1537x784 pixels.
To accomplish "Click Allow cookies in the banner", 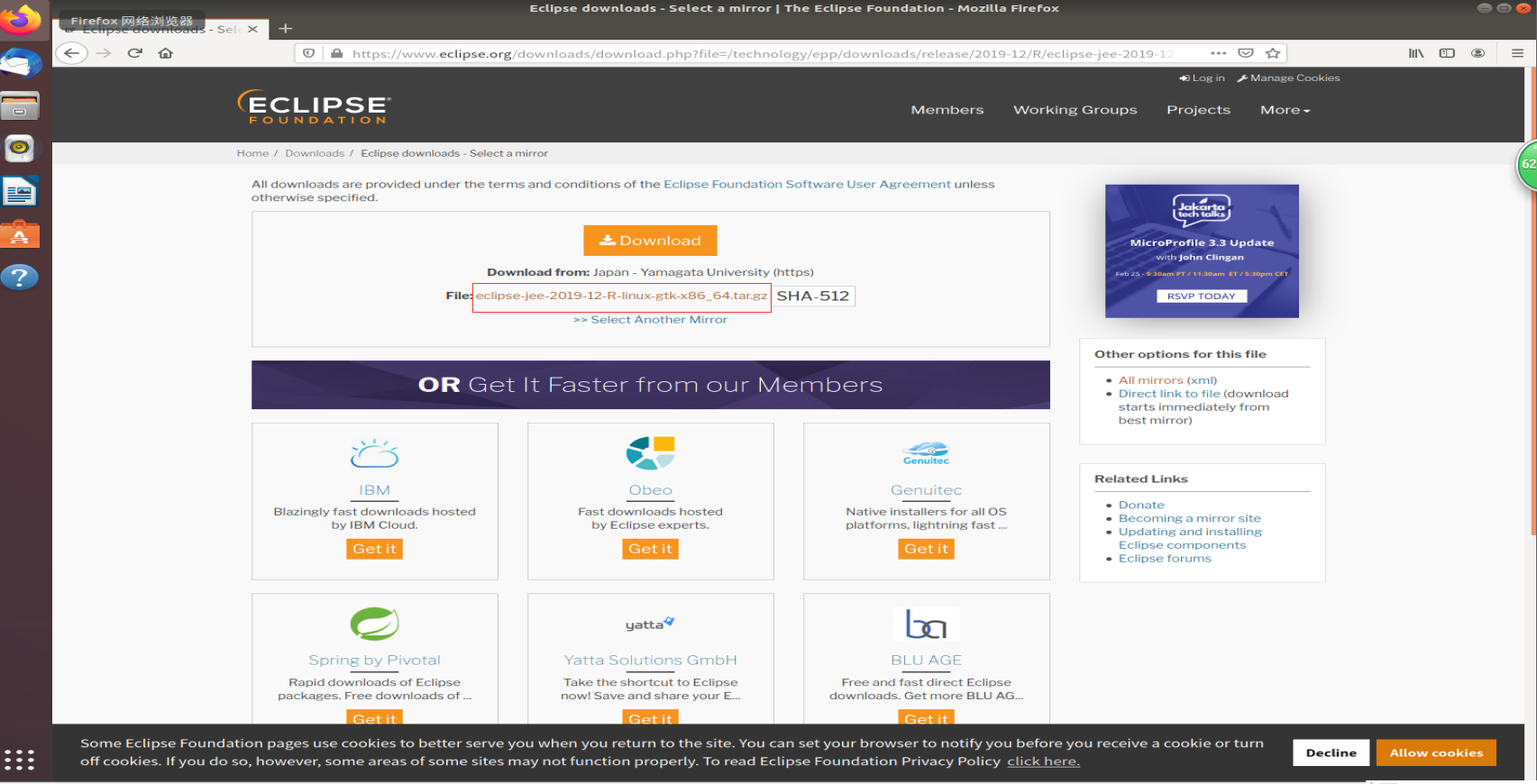I will point(1436,752).
